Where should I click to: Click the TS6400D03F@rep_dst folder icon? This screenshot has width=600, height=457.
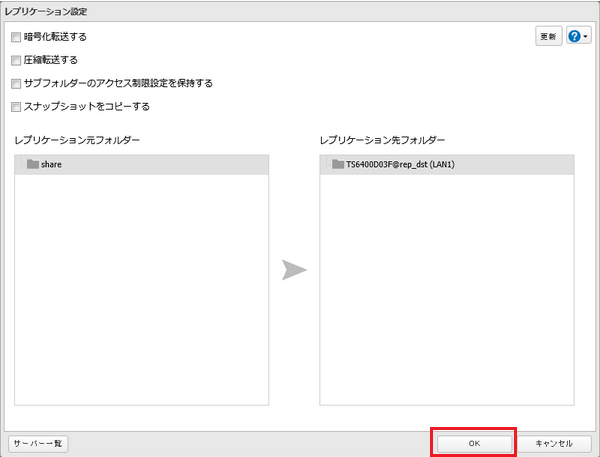coord(338,164)
